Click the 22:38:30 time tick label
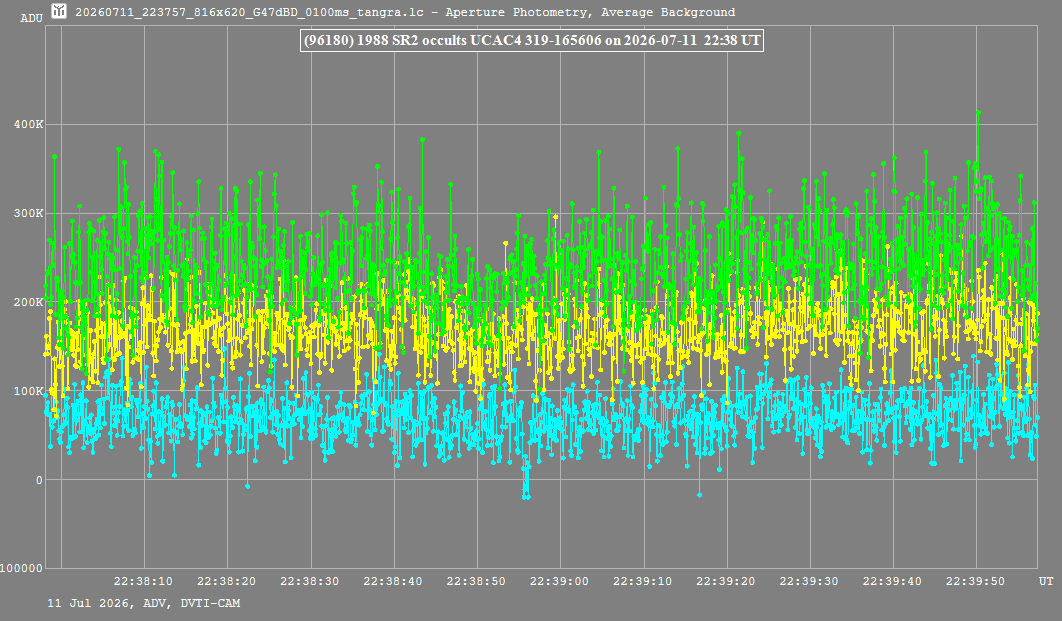 pyautogui.click(x=310, y=581)
